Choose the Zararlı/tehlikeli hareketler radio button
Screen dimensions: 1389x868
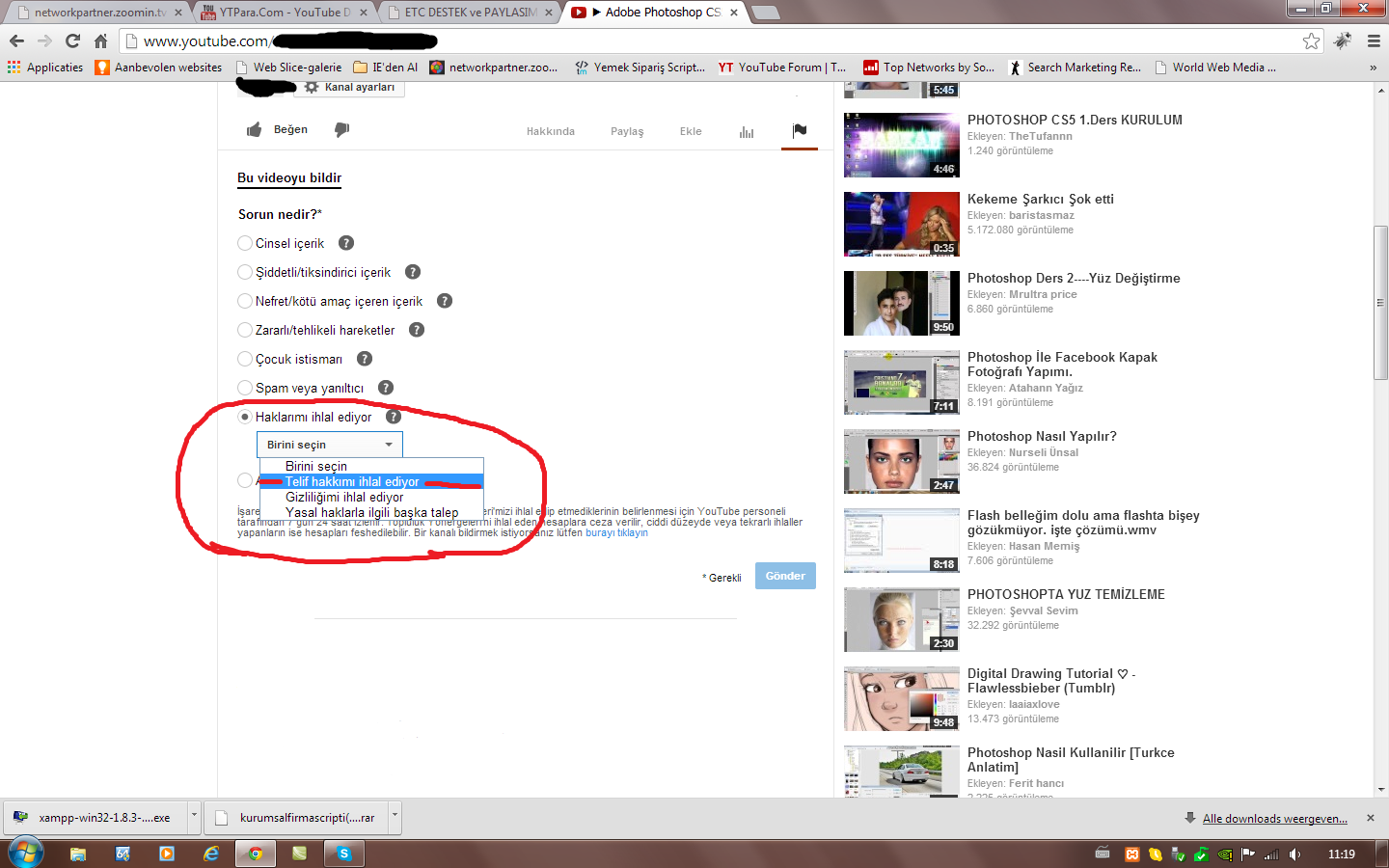(245, 330)
